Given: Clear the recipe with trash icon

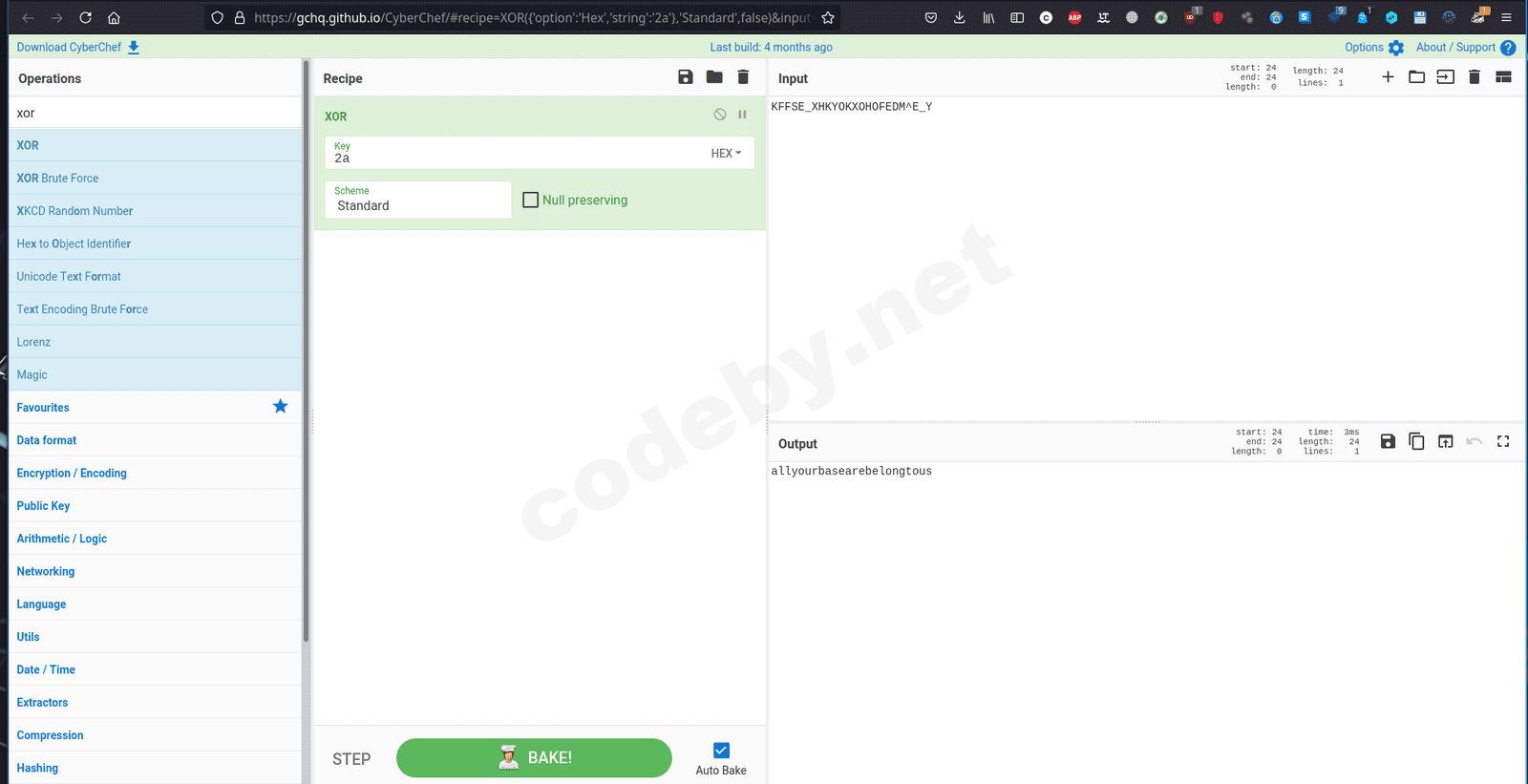Looking at the screenshot, I should coord(743,77).
